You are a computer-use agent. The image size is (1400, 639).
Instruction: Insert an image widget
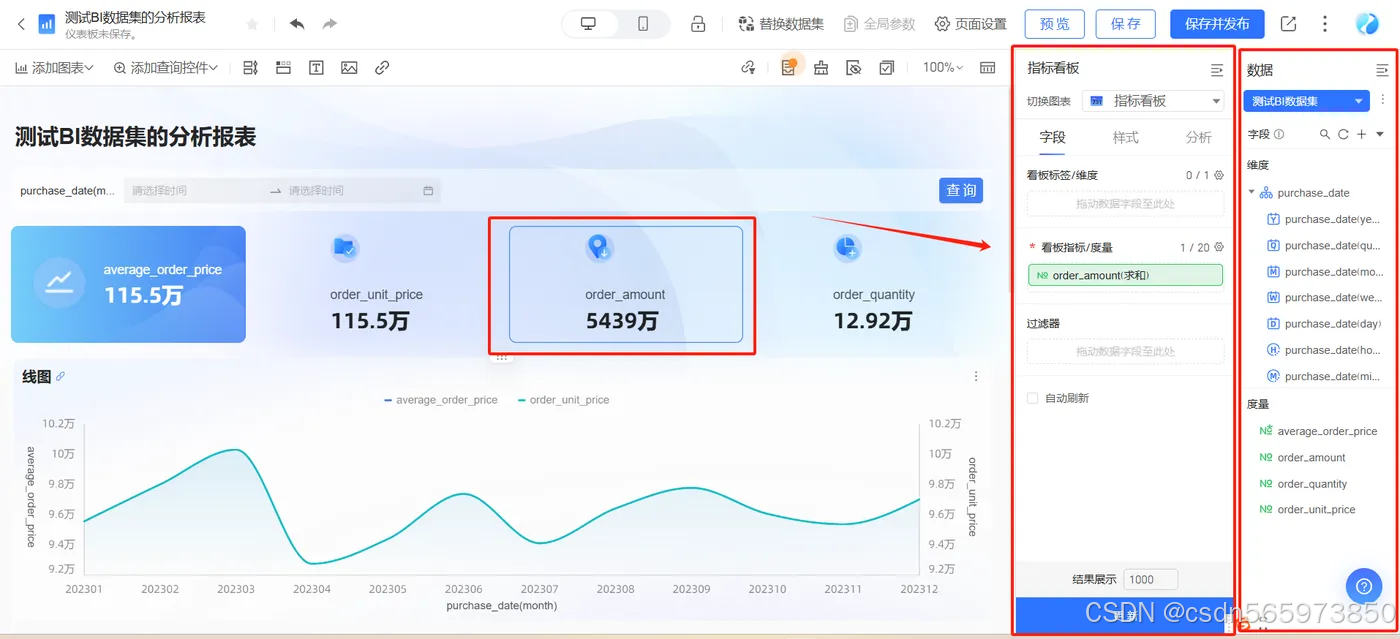click(x=349, y=68)
